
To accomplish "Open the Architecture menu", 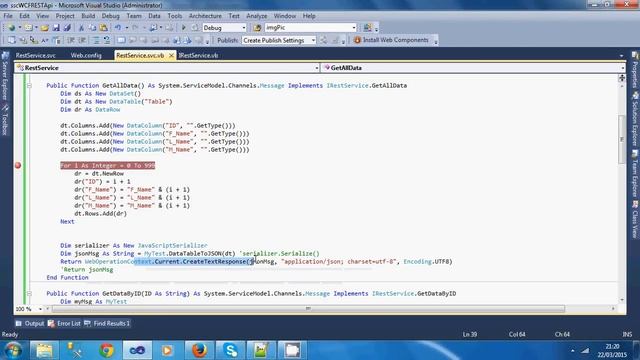I will (x=205, y=16).
